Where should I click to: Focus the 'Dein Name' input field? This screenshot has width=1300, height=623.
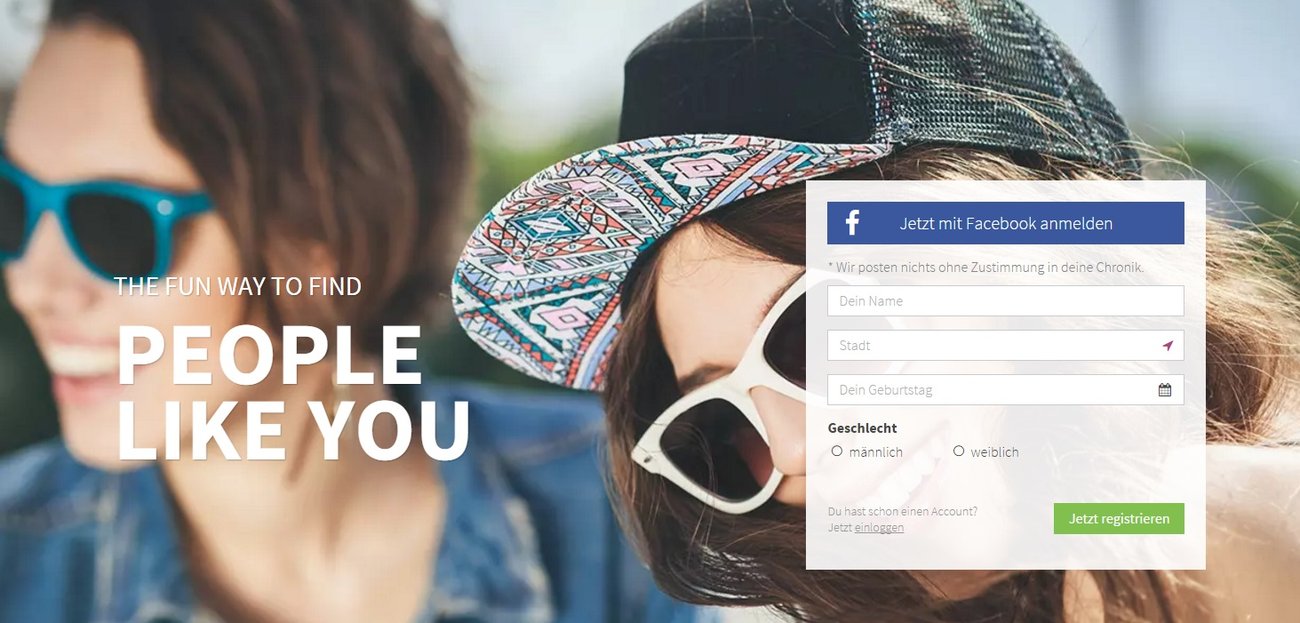point(1005,301)
